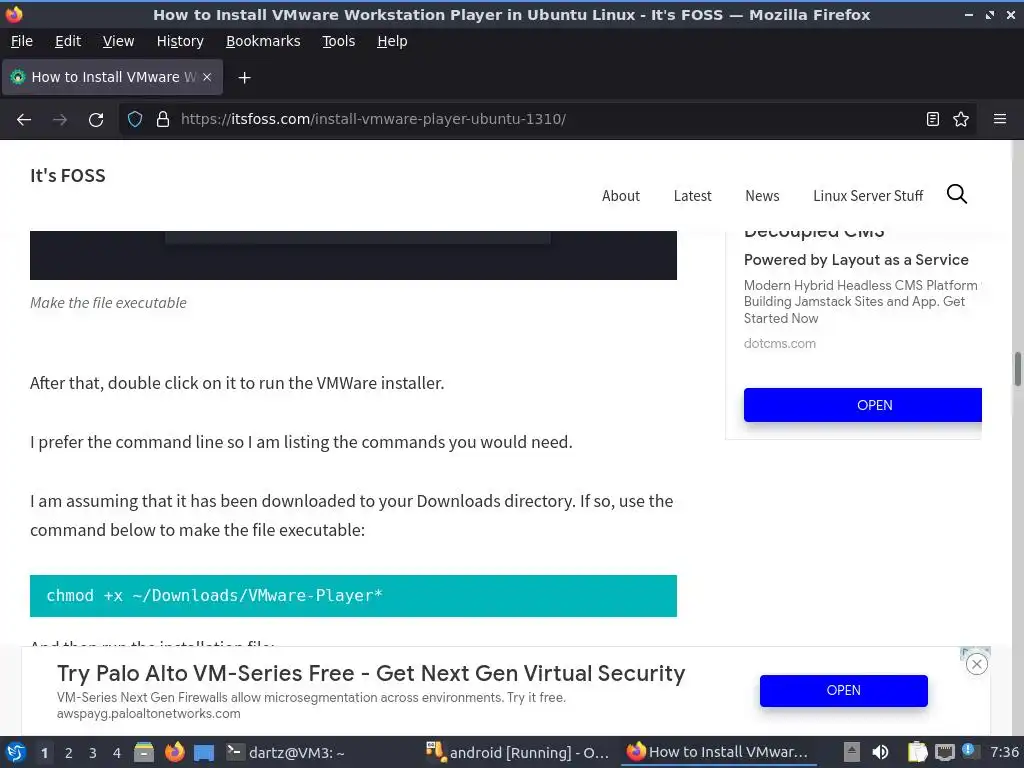Image resolution: width=1024 pixels, height=768 pixels.
Task: Click the chmod +x command code block
Action: click(353, 596)
